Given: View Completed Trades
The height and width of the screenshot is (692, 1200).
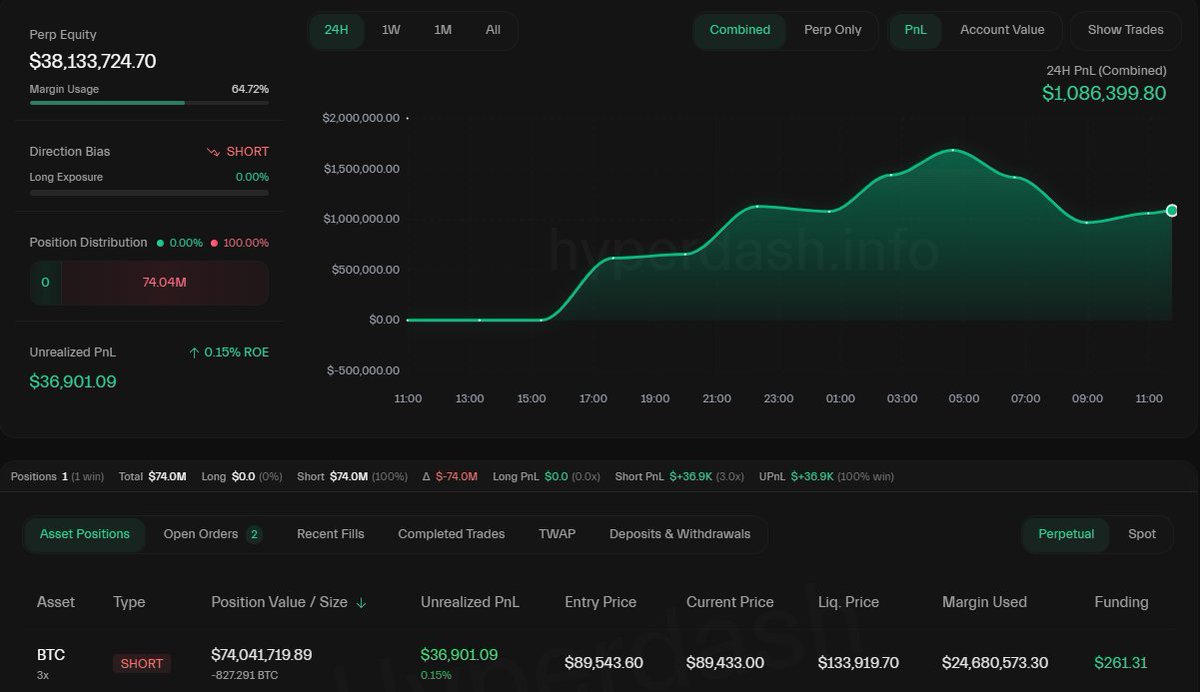Looking at the screenshot, I should tap(451, 534).
